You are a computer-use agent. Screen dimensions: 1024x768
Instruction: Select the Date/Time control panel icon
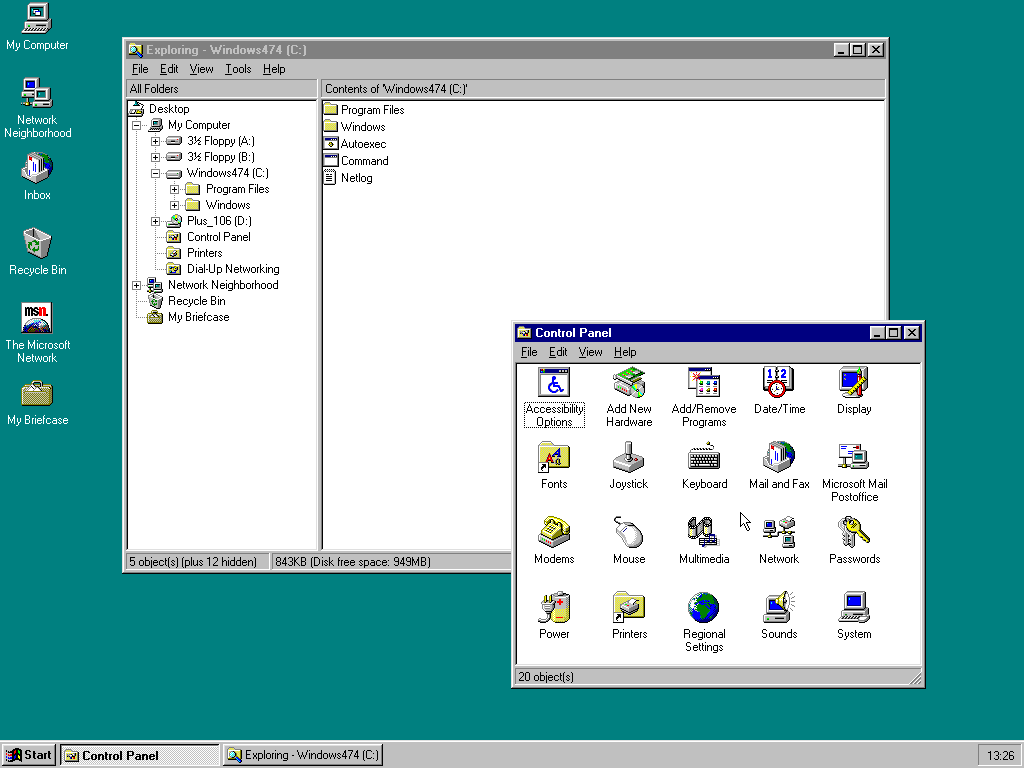[778, 383]
